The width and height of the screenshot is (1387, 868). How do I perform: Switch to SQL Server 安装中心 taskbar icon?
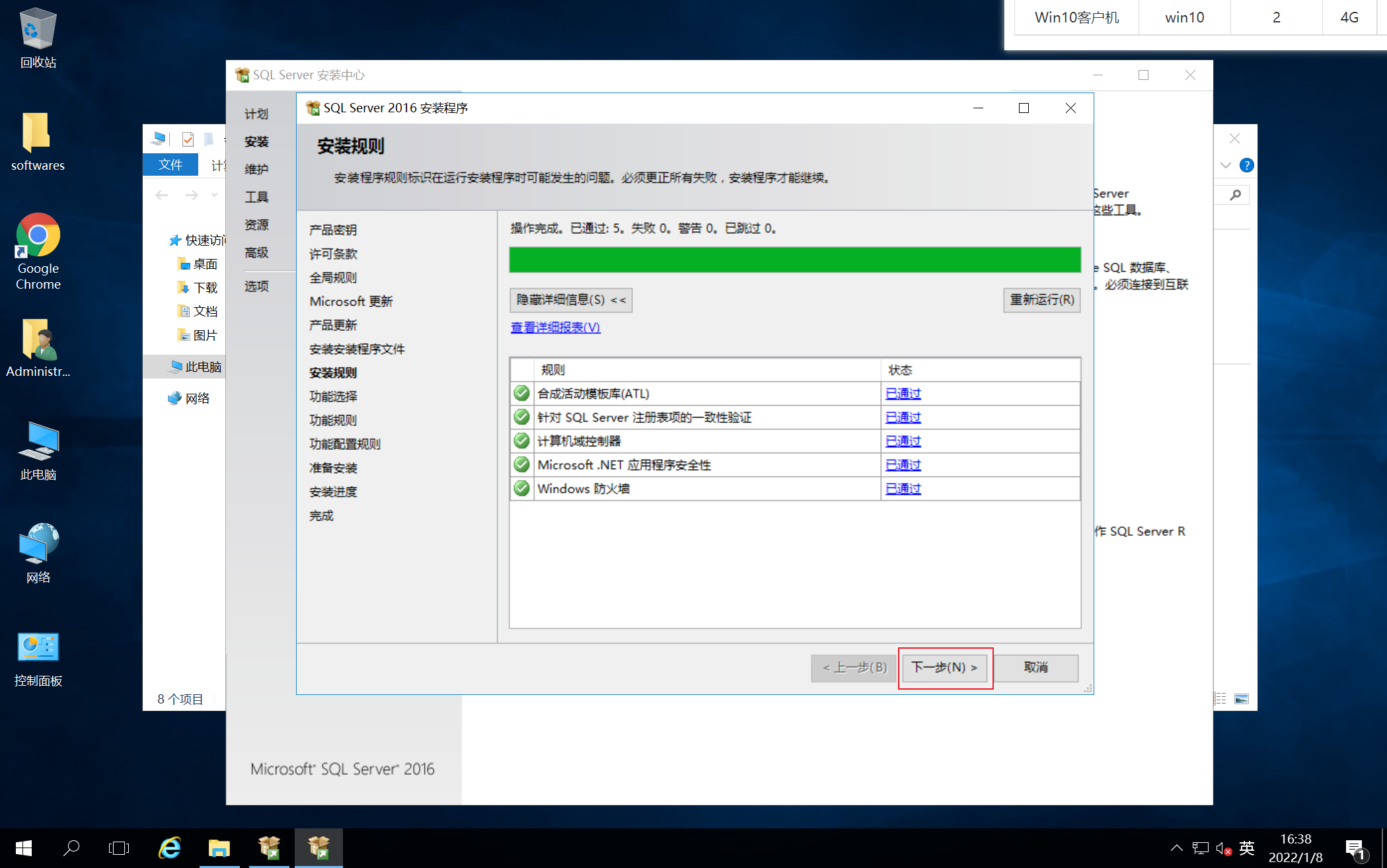click(x=269, y=848)
